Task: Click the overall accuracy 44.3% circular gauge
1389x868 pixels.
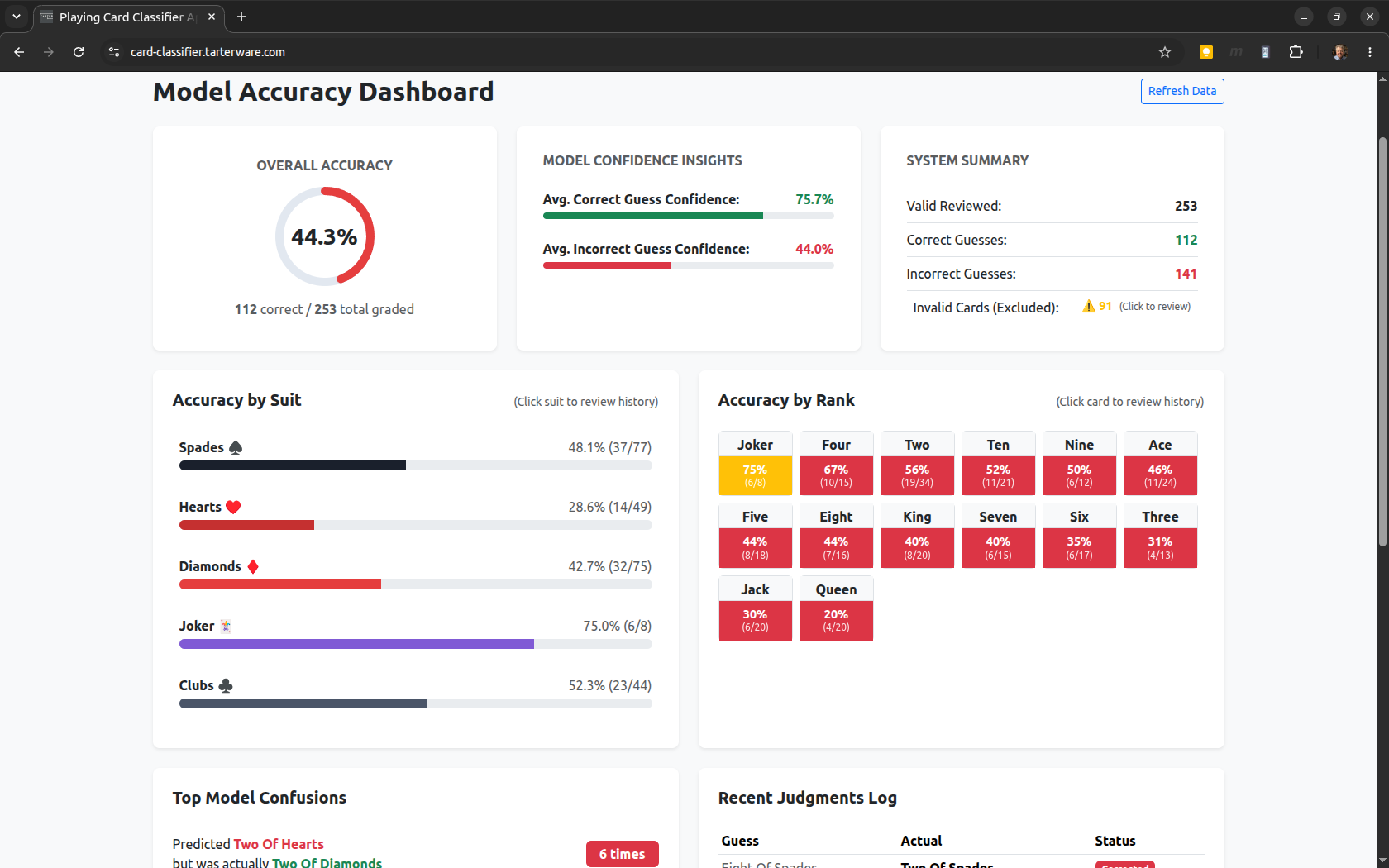Action: coord(325,236)
